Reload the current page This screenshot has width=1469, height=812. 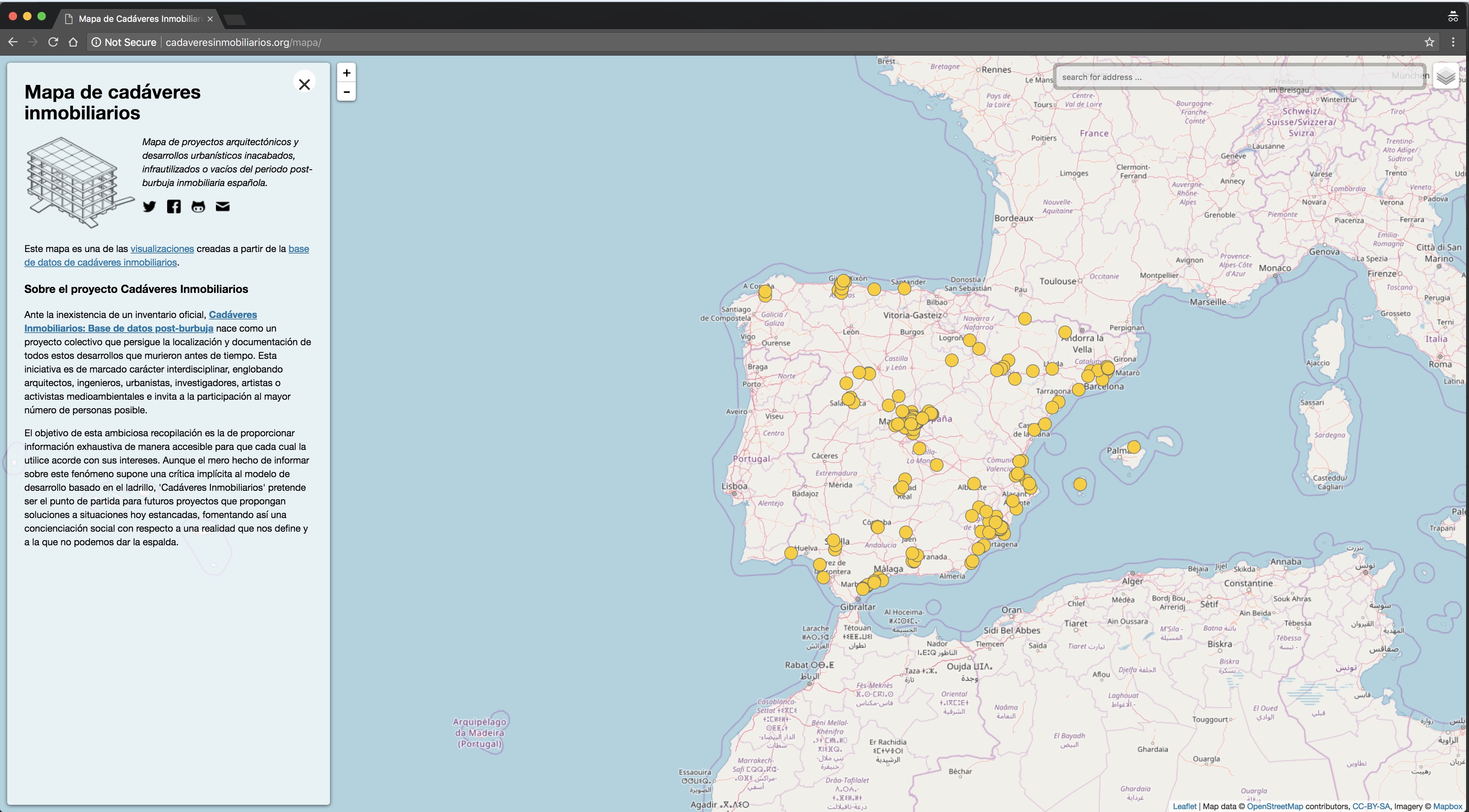53,42
